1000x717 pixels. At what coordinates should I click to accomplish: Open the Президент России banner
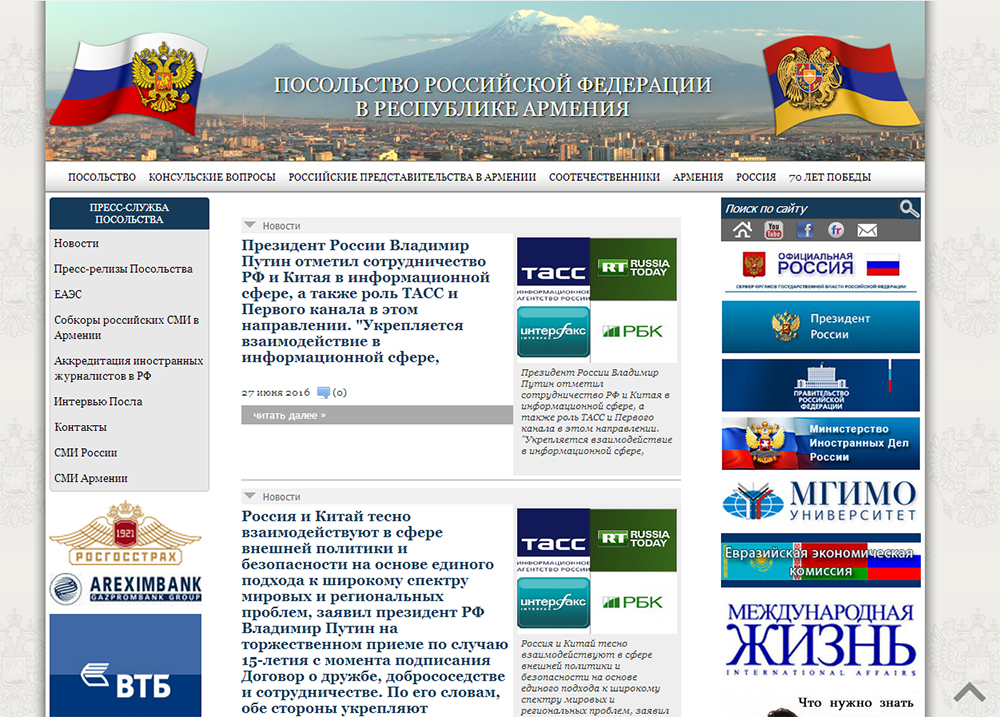point(820,327)
